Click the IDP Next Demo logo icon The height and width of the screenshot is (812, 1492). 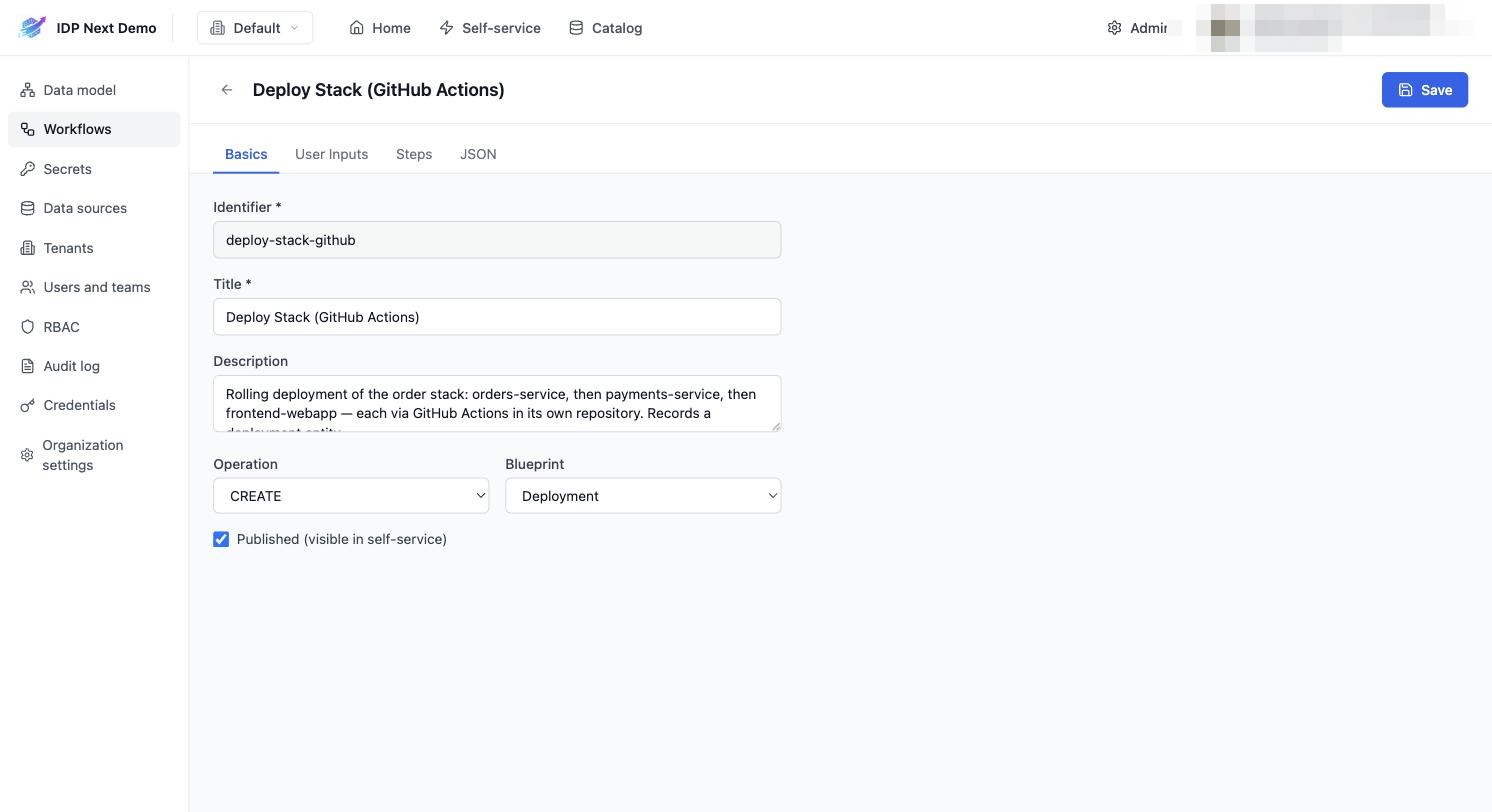(32, 28)
